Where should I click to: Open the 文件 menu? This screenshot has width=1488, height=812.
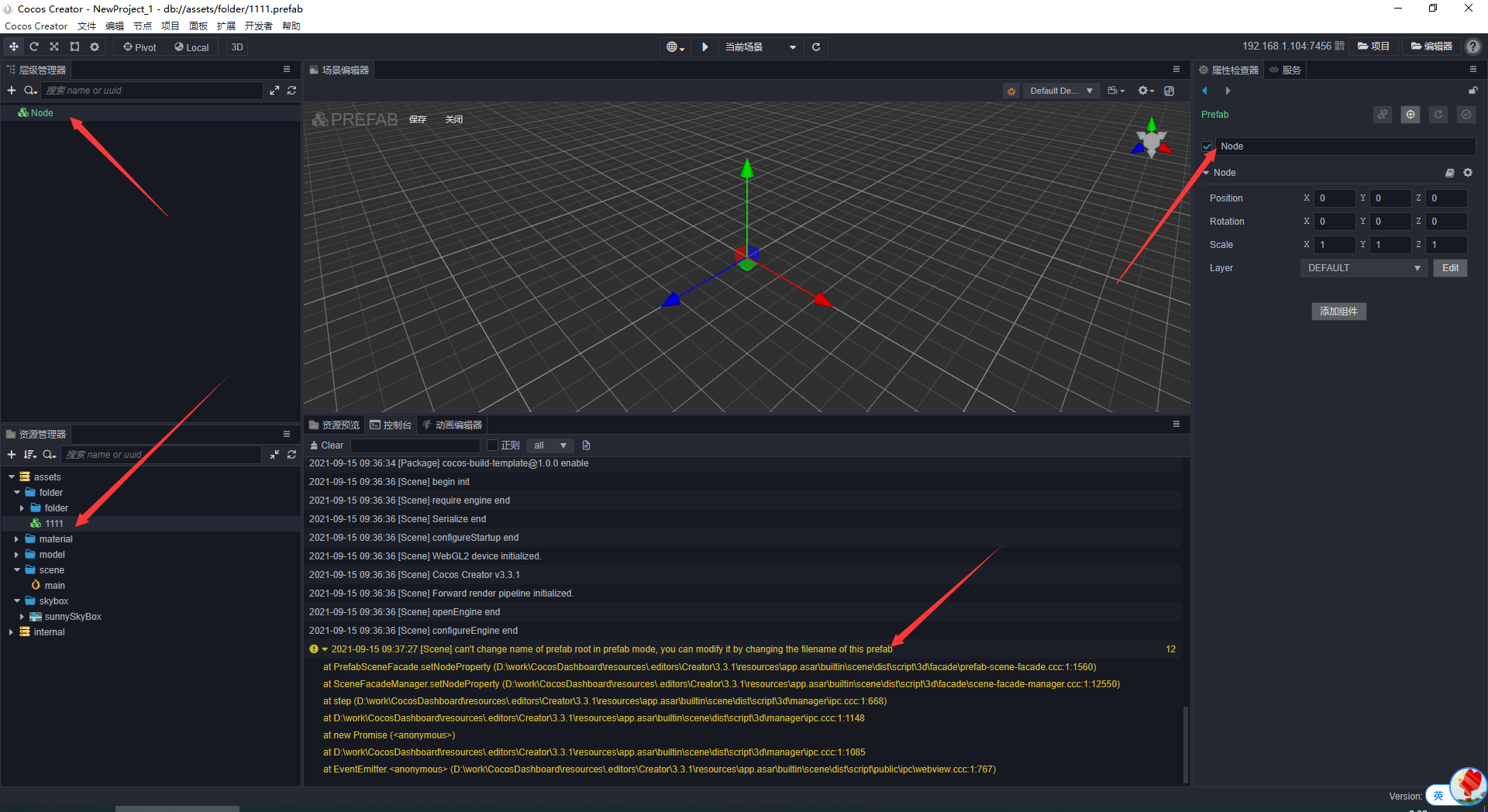coord(87,26)
